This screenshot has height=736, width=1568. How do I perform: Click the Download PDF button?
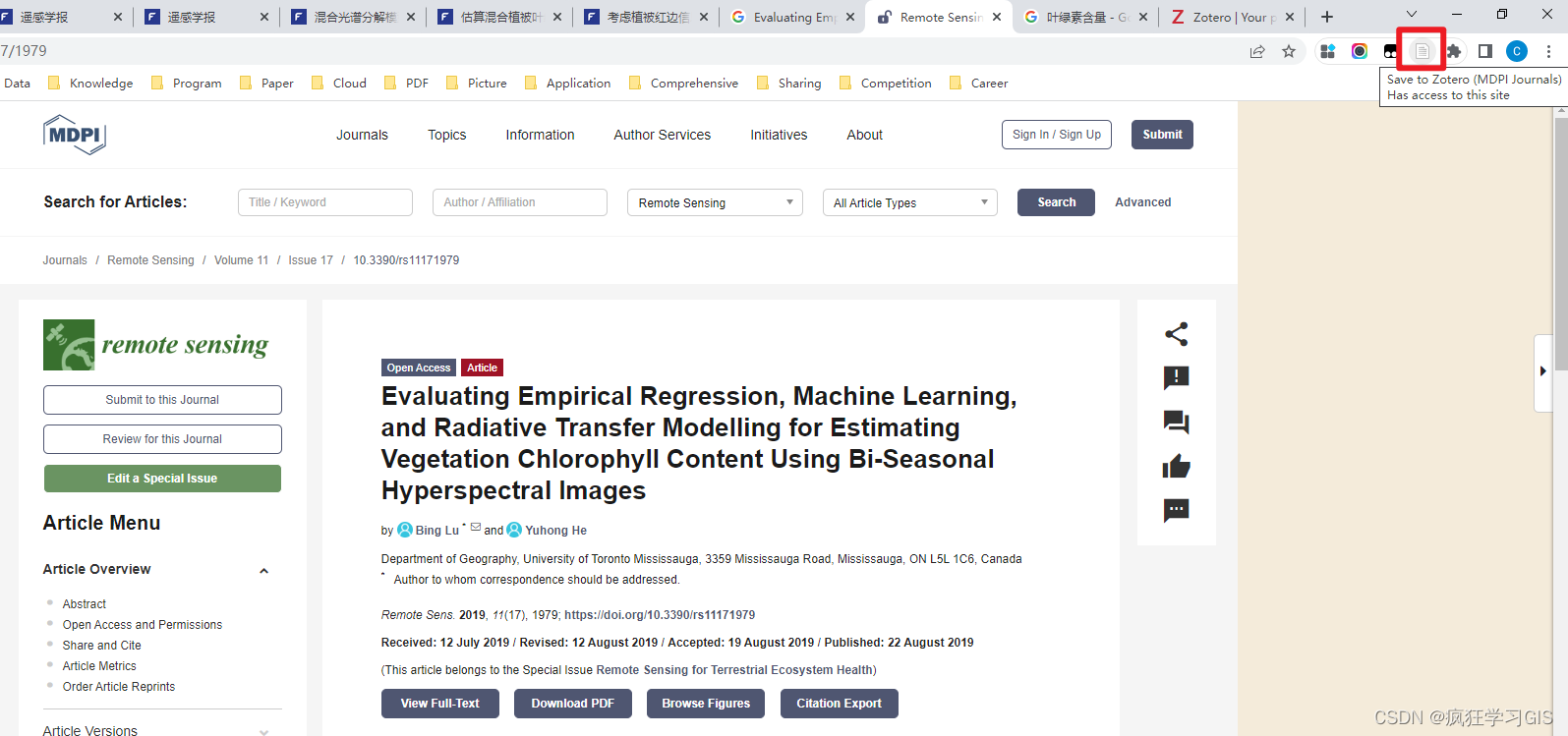[x=572, y=704]
